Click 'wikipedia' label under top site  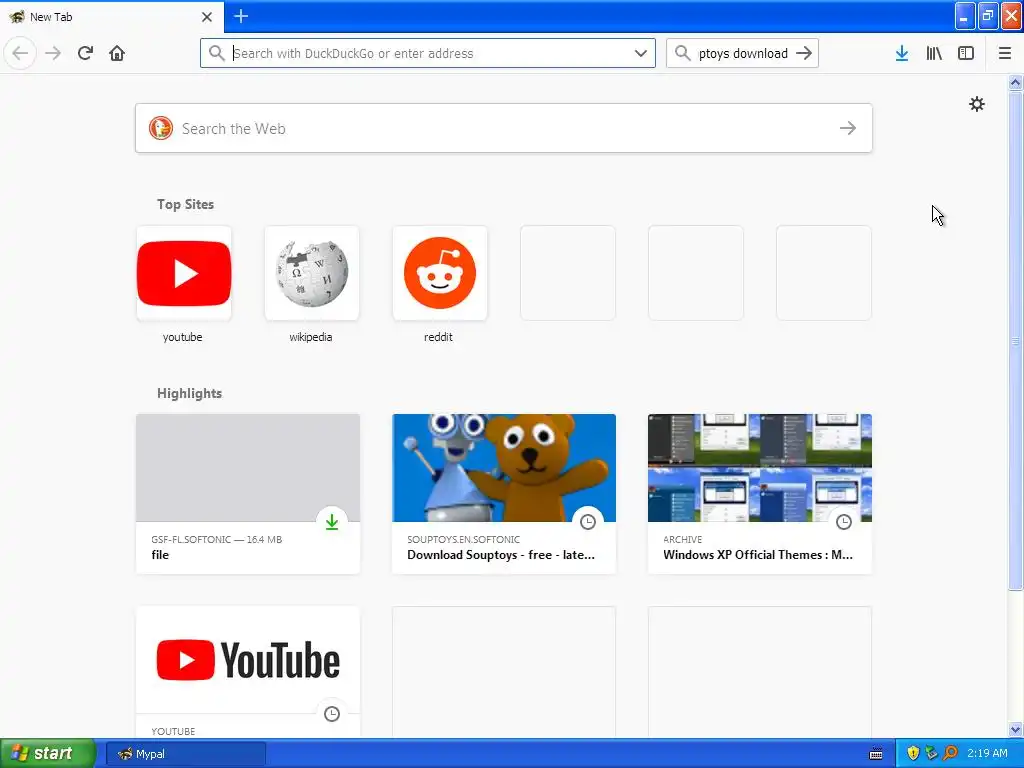(310, 337)
